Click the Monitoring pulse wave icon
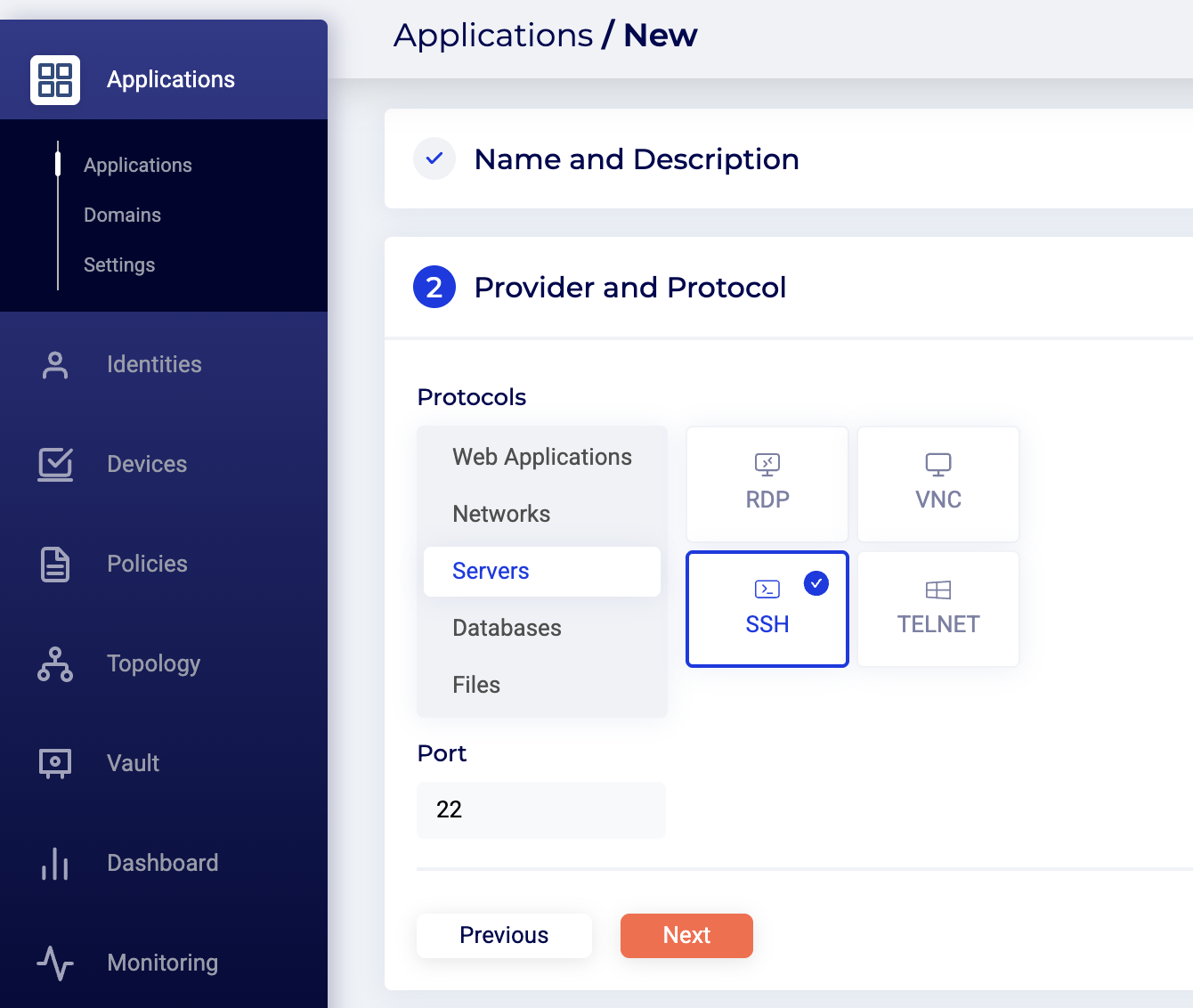Screen dimensions: 1193x1008 click(x=55, y=963)
